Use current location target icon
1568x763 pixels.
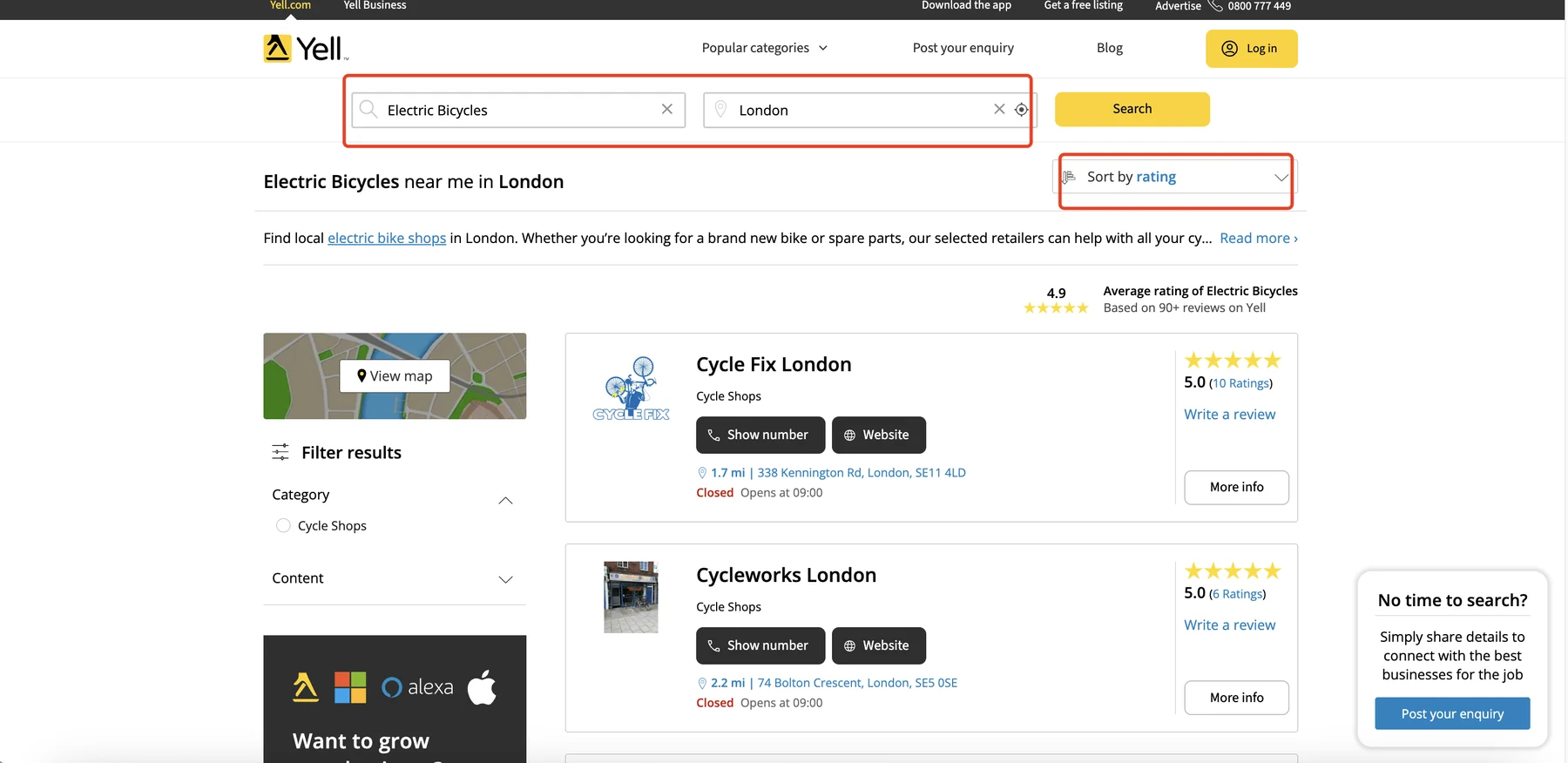(x=1022, y=110)
